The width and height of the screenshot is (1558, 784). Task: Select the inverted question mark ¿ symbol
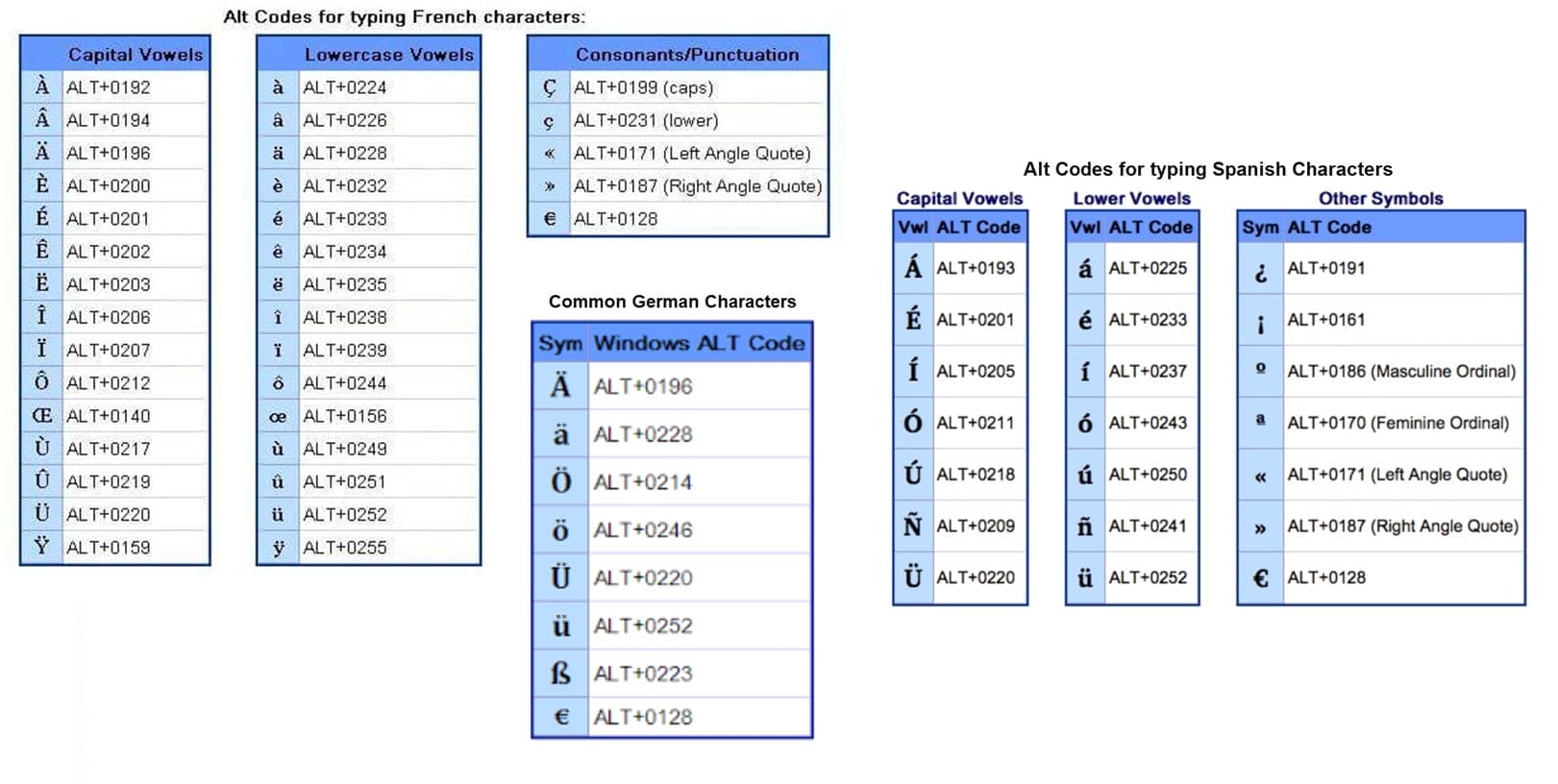(1260, 272)
